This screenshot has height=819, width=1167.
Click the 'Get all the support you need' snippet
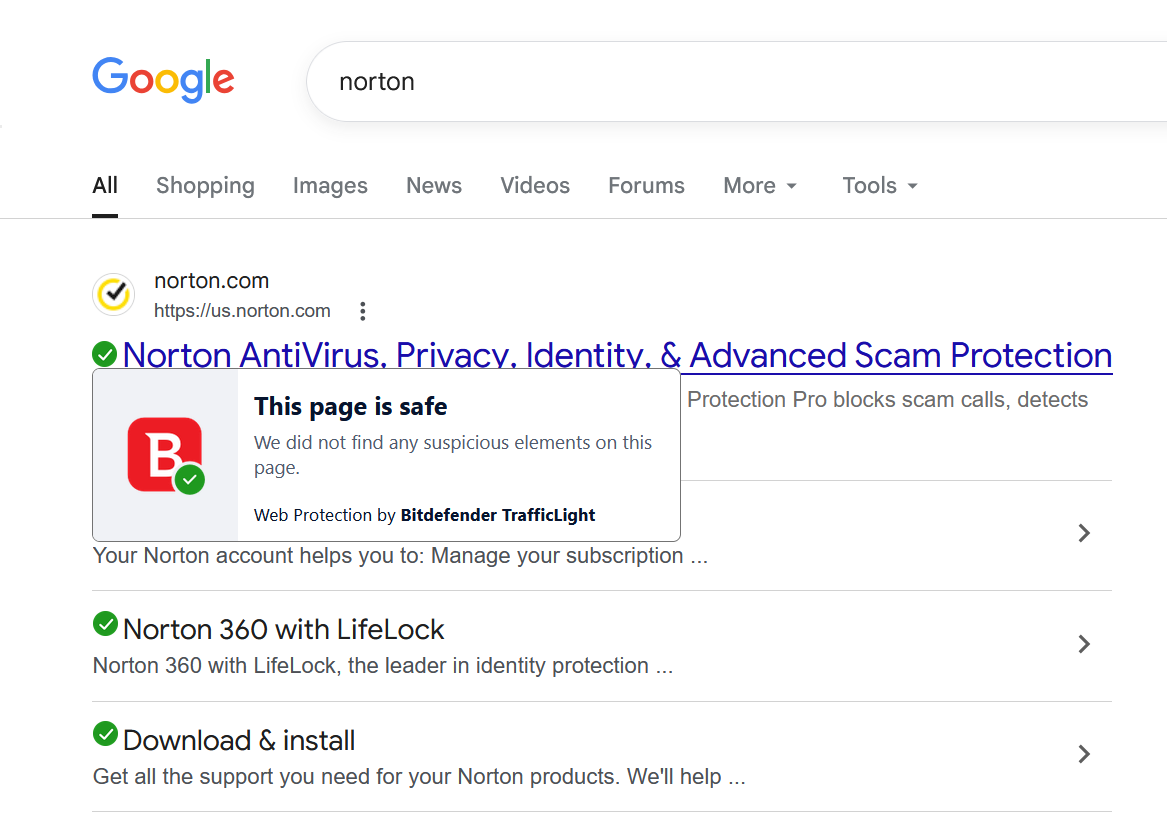click(419, 777)
